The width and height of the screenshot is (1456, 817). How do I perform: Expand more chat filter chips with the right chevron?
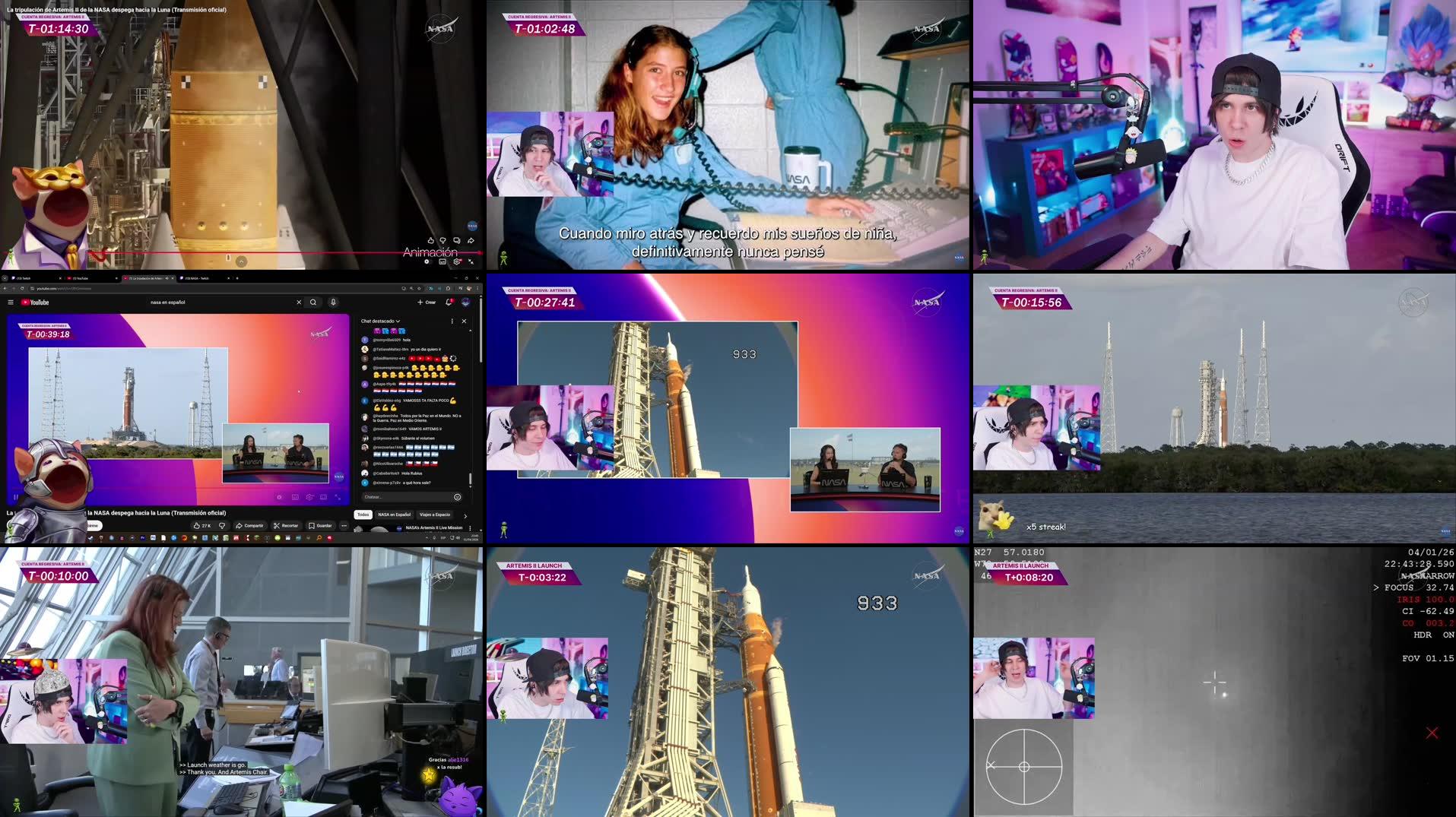point(465,515)
